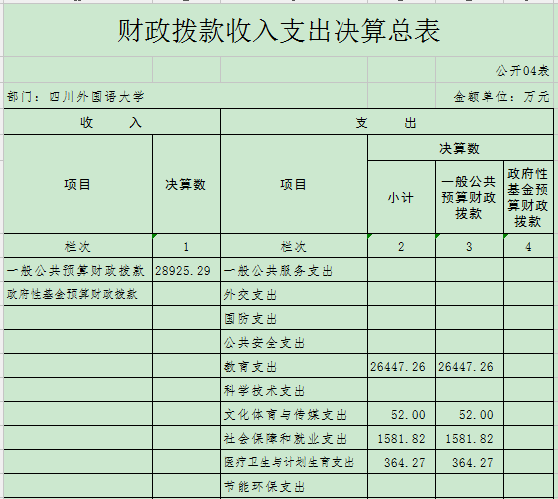This screenshot has width=558, height=499.
Task: Select the 医疗卫生与计划生育支出 cell
Action: point(294,462)
